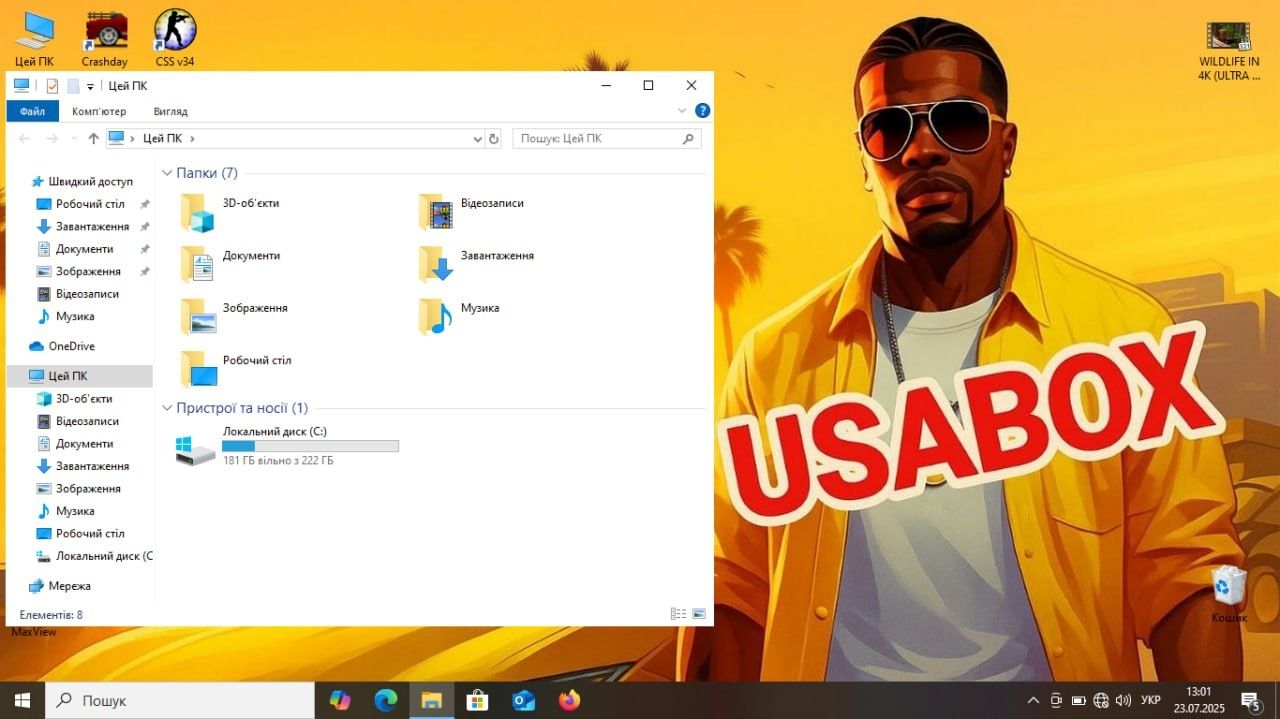Switch to large icons view in status bar
Viewport: 1280px width, 719px height.
(699, 613)
